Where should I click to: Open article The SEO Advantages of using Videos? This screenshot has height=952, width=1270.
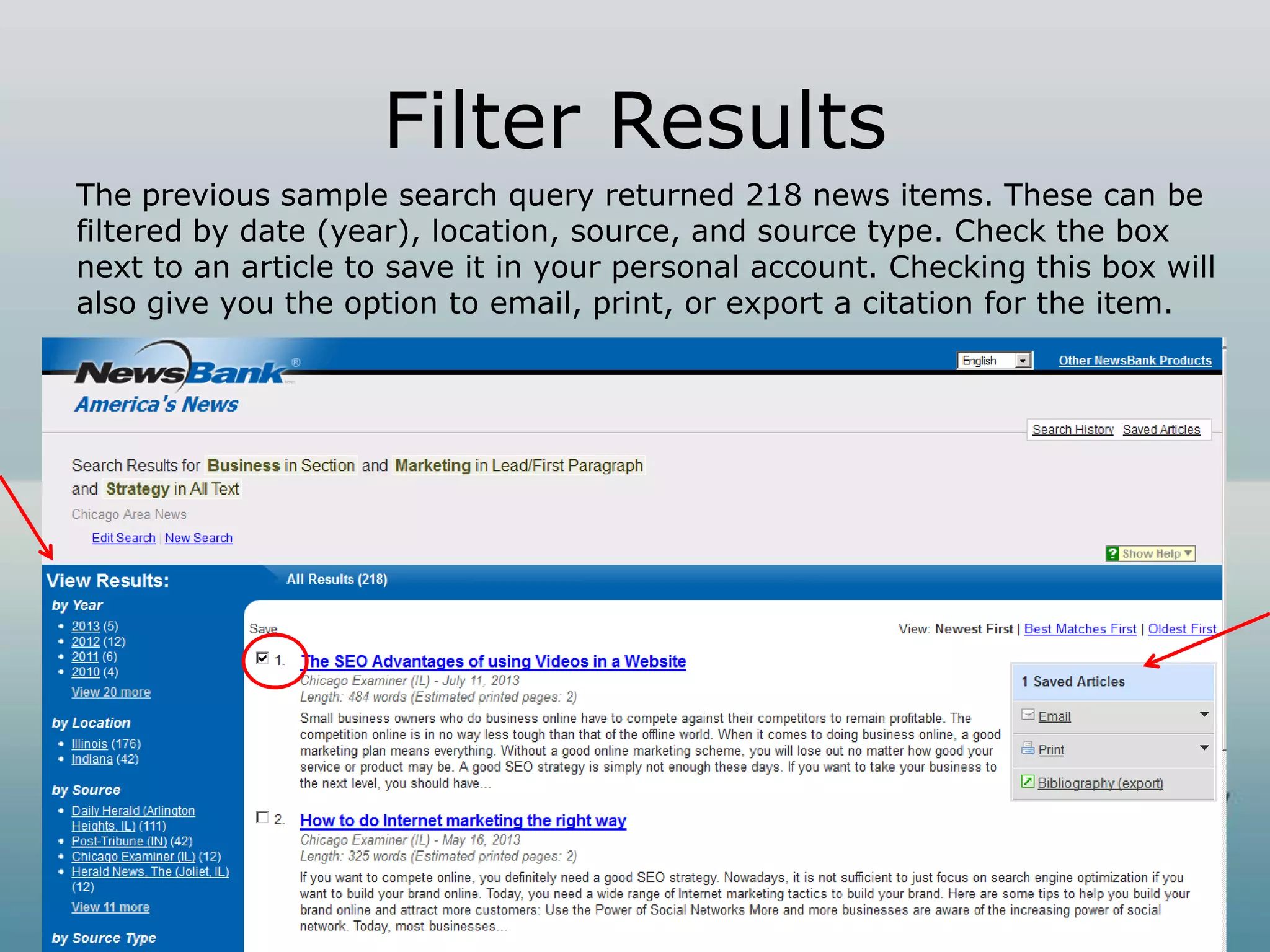[x=493, y=661]
